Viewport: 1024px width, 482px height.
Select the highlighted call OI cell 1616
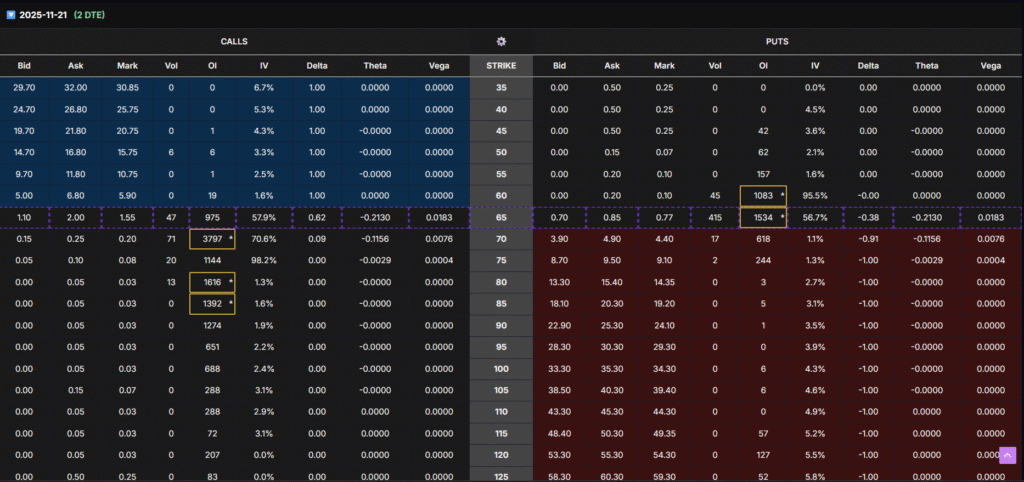coord(212,283)
